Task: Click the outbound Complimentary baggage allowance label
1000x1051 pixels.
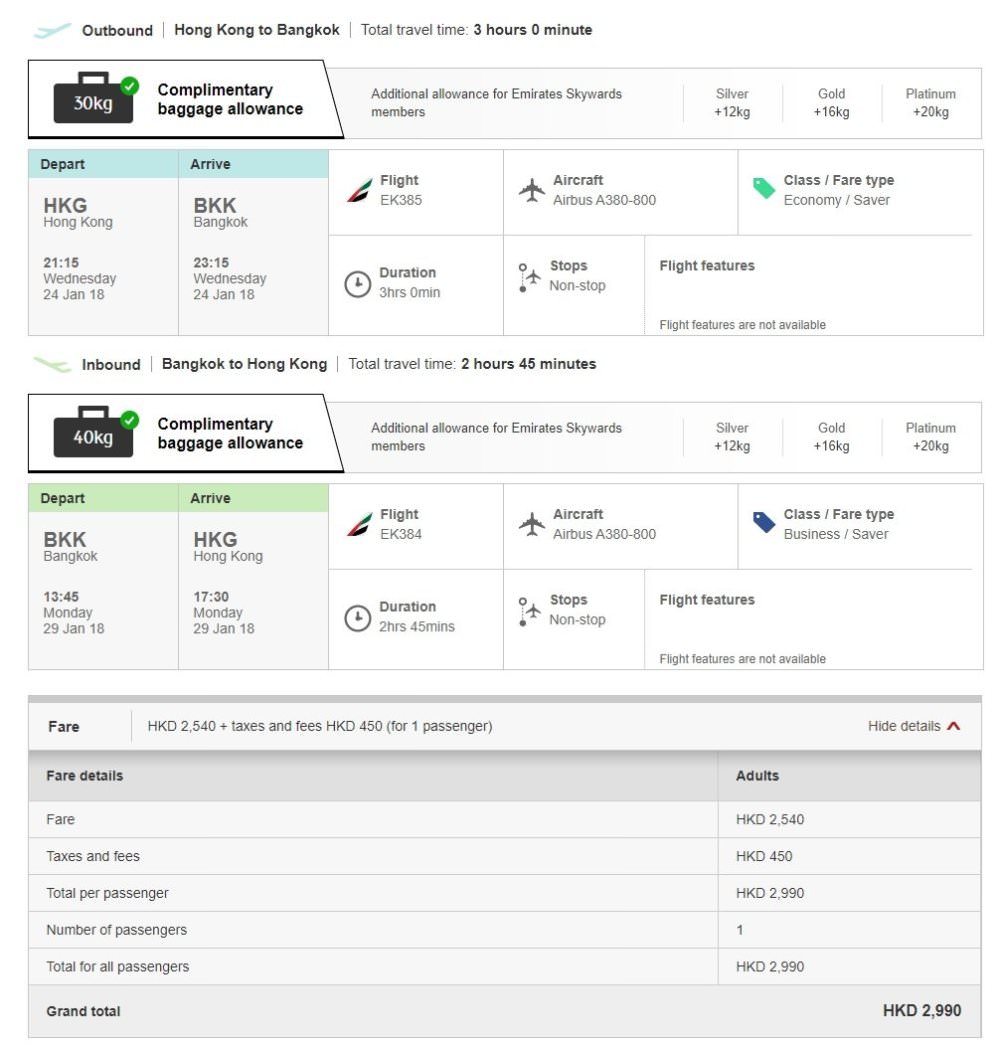Action: (x=230, y=99)
